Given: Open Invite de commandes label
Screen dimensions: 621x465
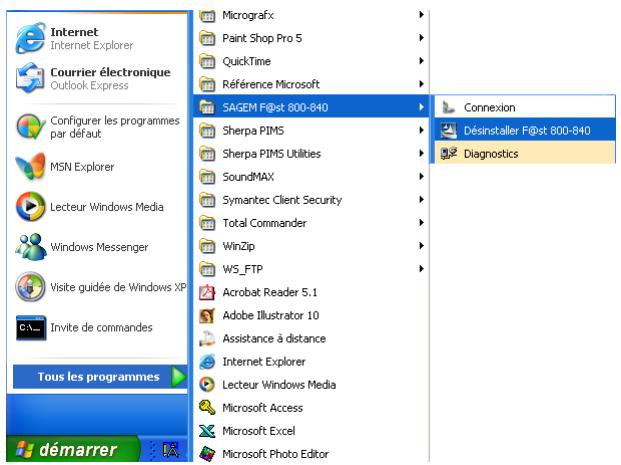Looking at the screenshot, I should 101,328.
